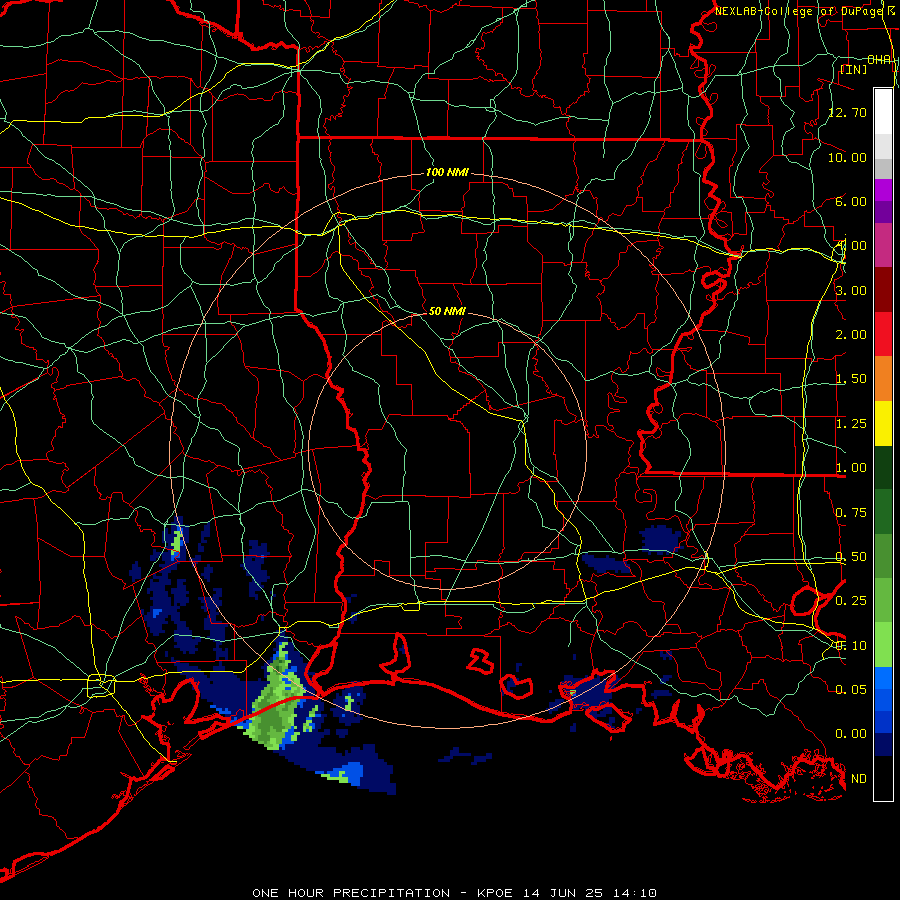Click the 'ONE HOUR PRECIPITATION - KPOE' title text

tap(385, 893)
